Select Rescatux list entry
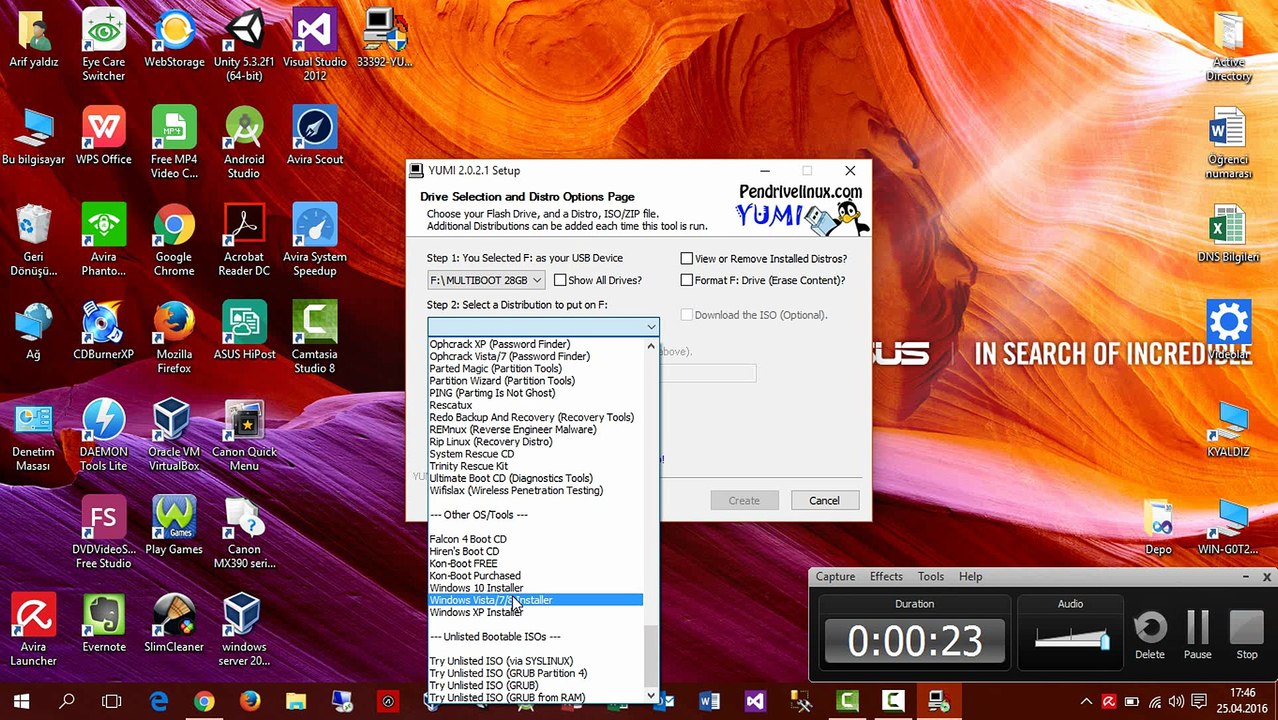The width and height of the screenshot is (1278, 720). [x=536, y=405]
